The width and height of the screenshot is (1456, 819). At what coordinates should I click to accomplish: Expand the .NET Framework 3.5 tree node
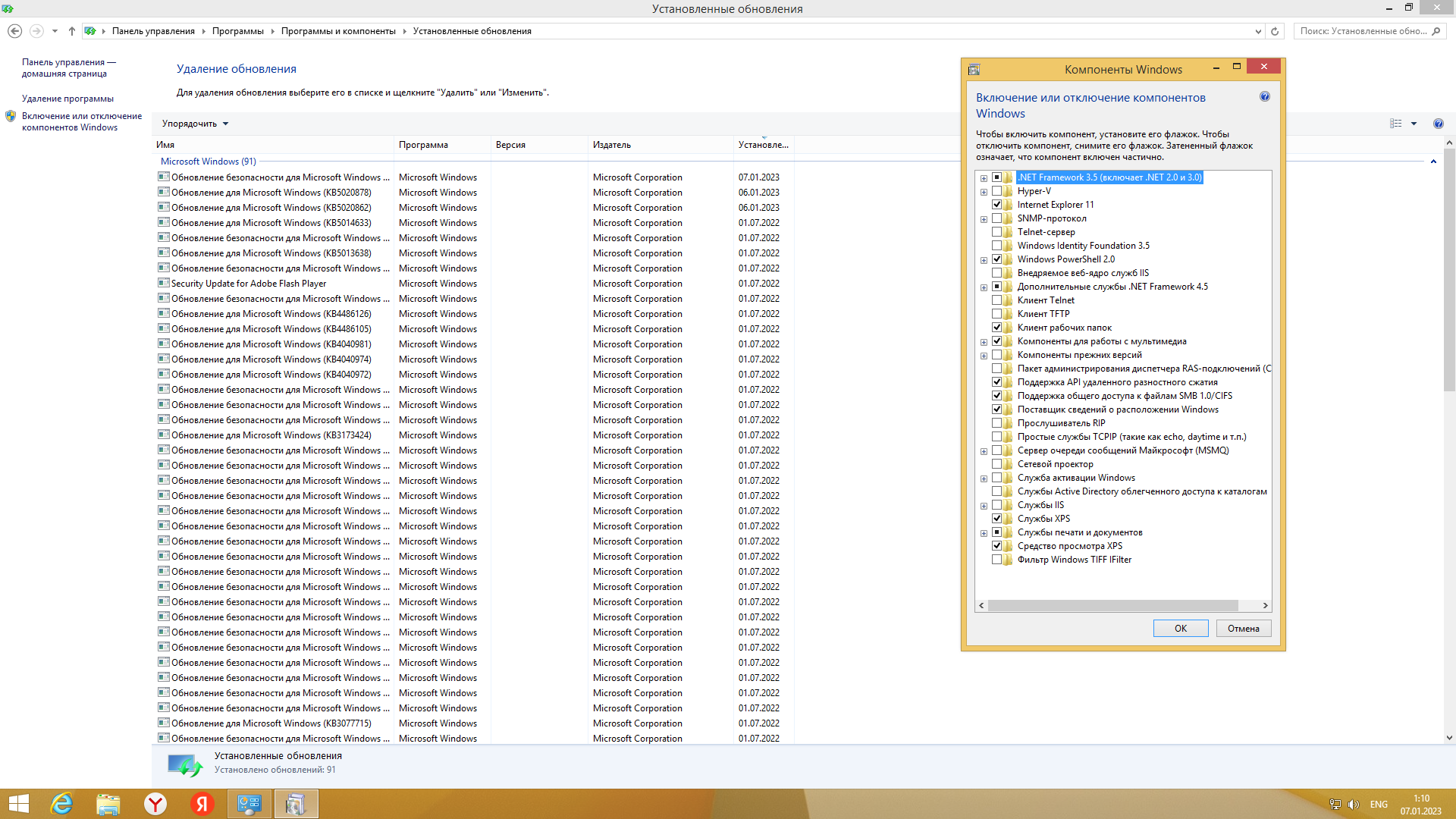pyautogui.click(x=984, y=178)
